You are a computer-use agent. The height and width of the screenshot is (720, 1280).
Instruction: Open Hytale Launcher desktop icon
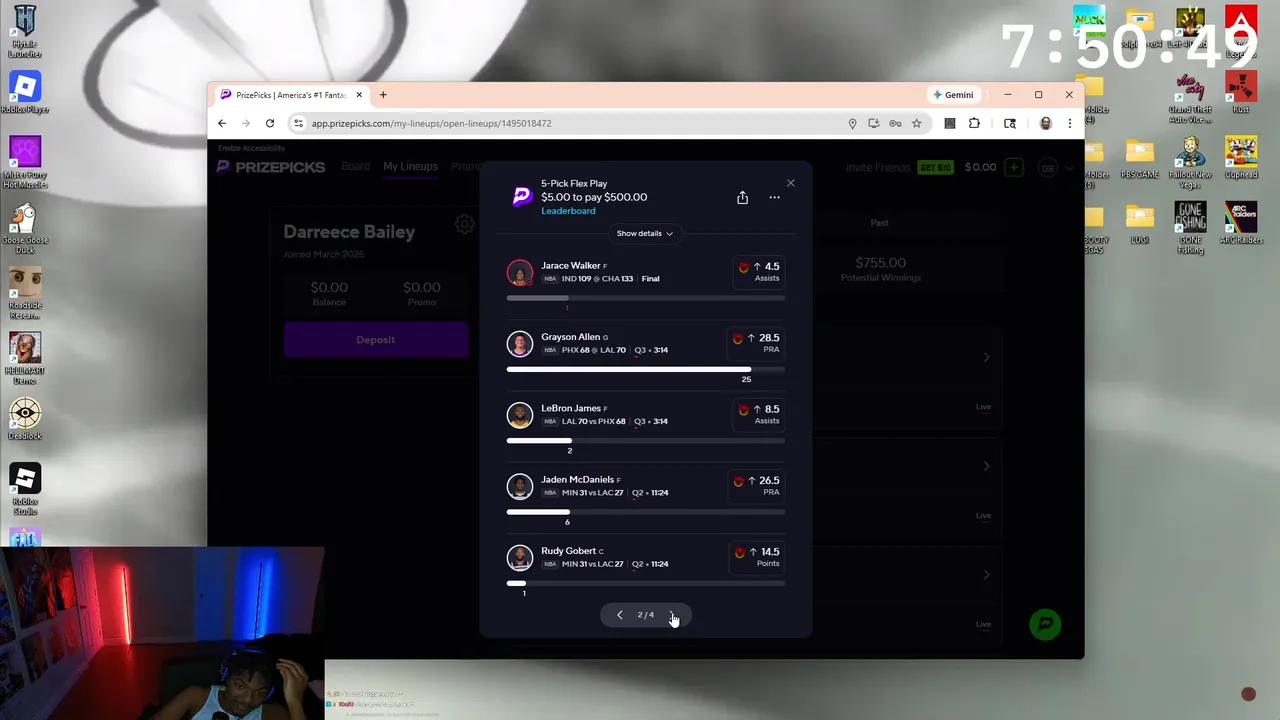click(x=24, y=31)
